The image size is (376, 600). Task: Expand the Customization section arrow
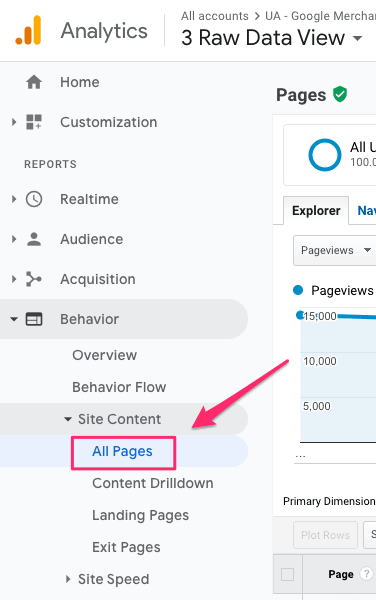(14, 122)
